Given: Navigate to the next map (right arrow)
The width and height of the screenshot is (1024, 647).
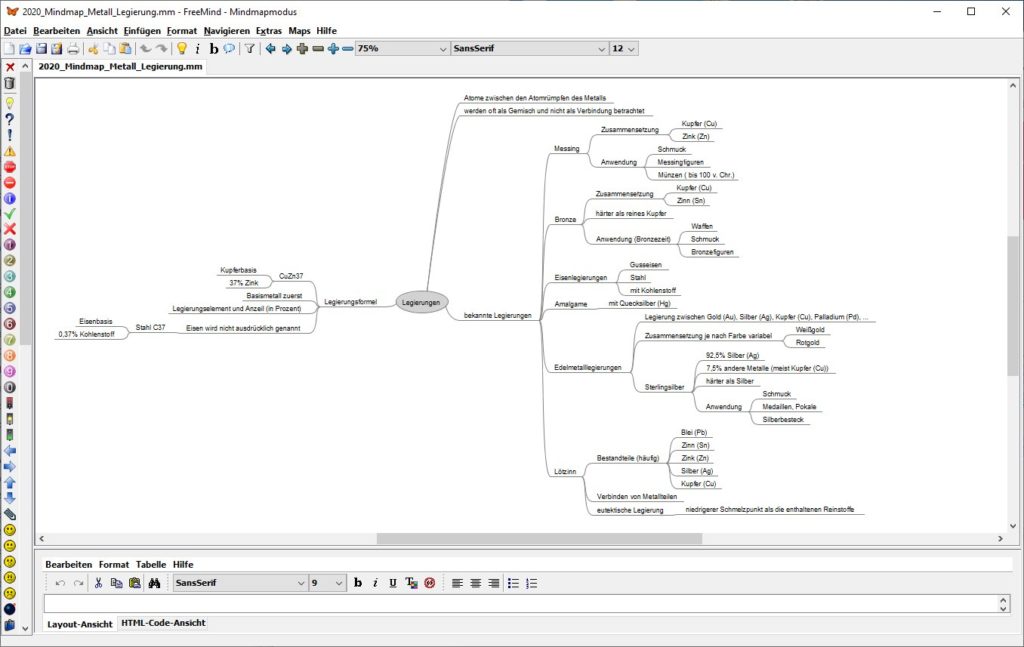Looking at the screenshot, I should (x=286, y=48).
